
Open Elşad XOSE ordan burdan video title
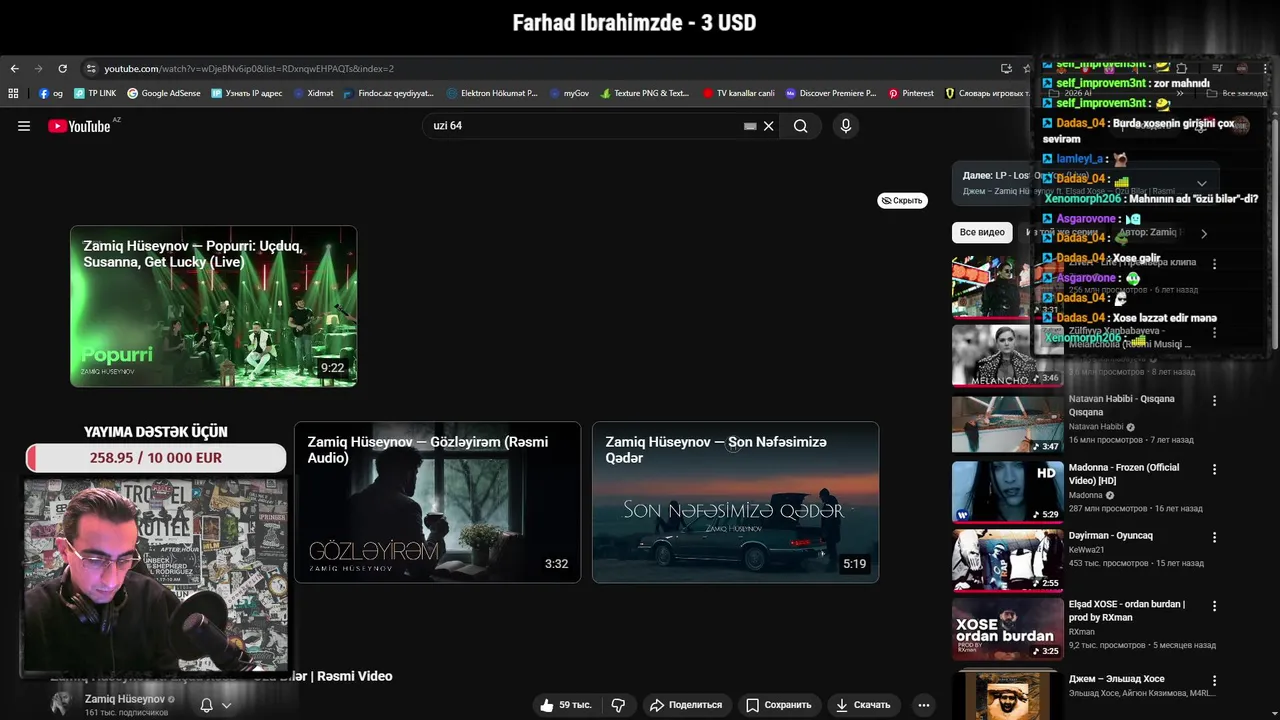1126,610
